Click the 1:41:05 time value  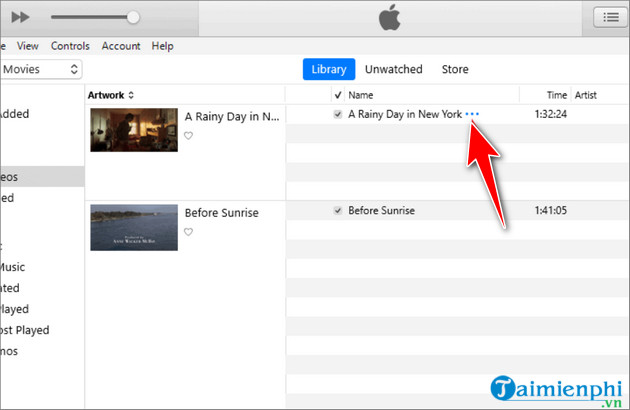pyautogui.click(x=550, y=210)
